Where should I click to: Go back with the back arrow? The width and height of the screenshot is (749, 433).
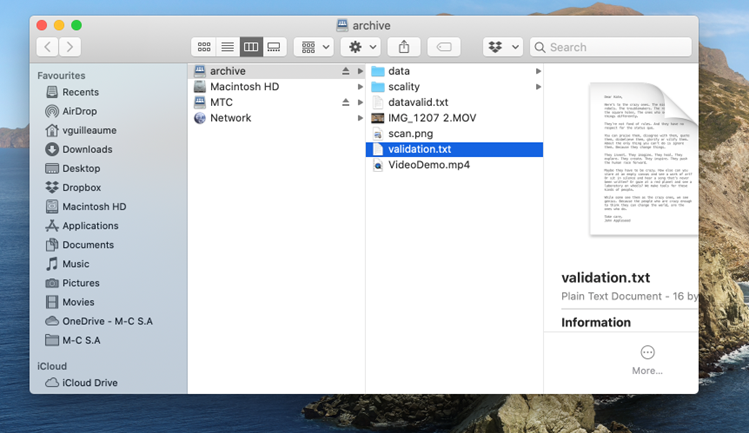point(47,47)
